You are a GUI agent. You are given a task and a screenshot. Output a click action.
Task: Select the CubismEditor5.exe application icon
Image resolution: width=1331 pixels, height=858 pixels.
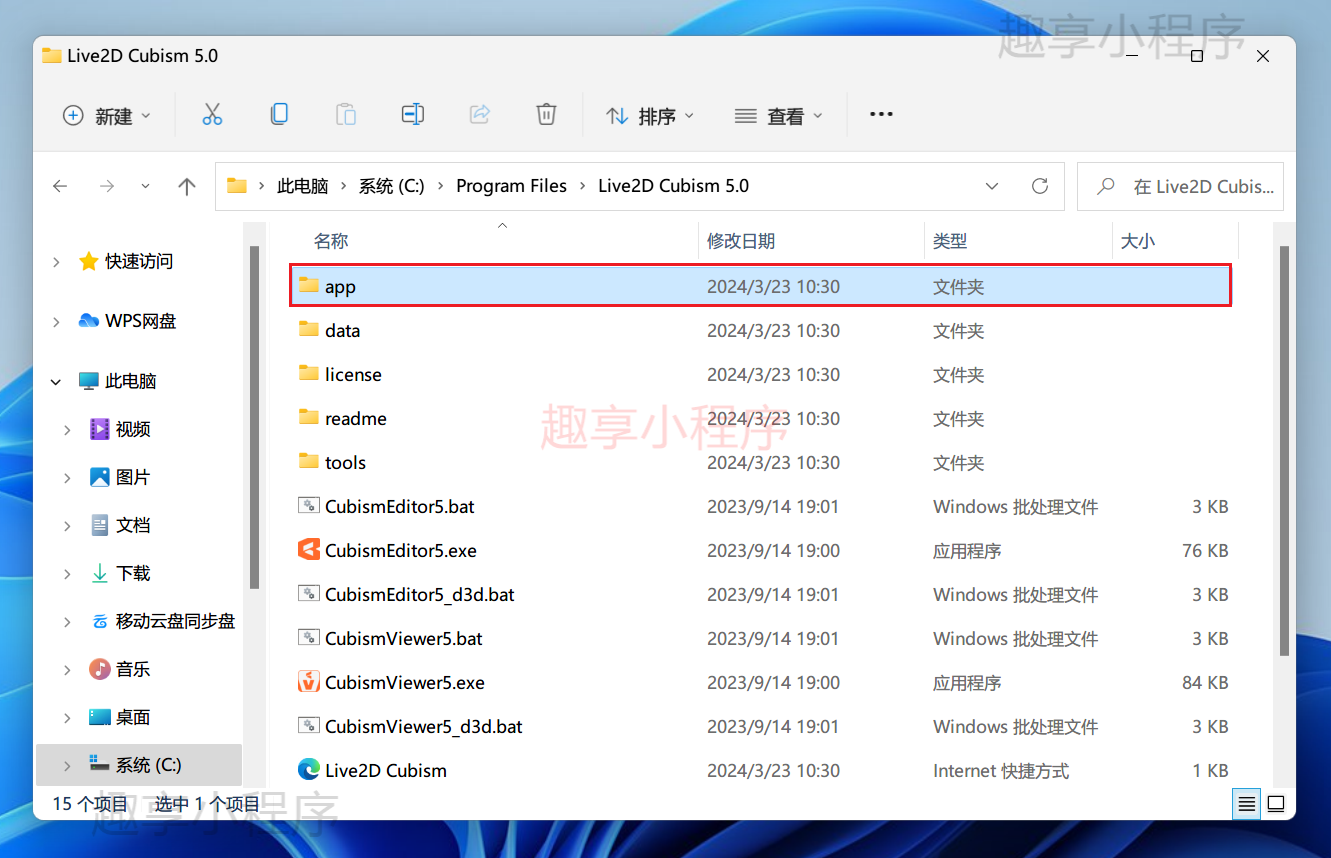(x=309, y=550)
